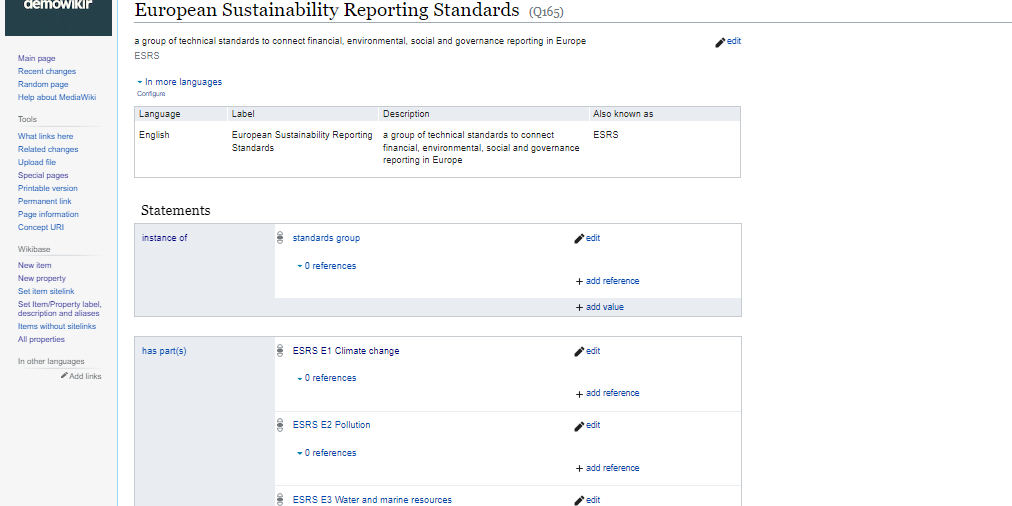Open the ESRS E3 Water and marine resources link
Viewport: 1012px width, 506px height.
372,500
